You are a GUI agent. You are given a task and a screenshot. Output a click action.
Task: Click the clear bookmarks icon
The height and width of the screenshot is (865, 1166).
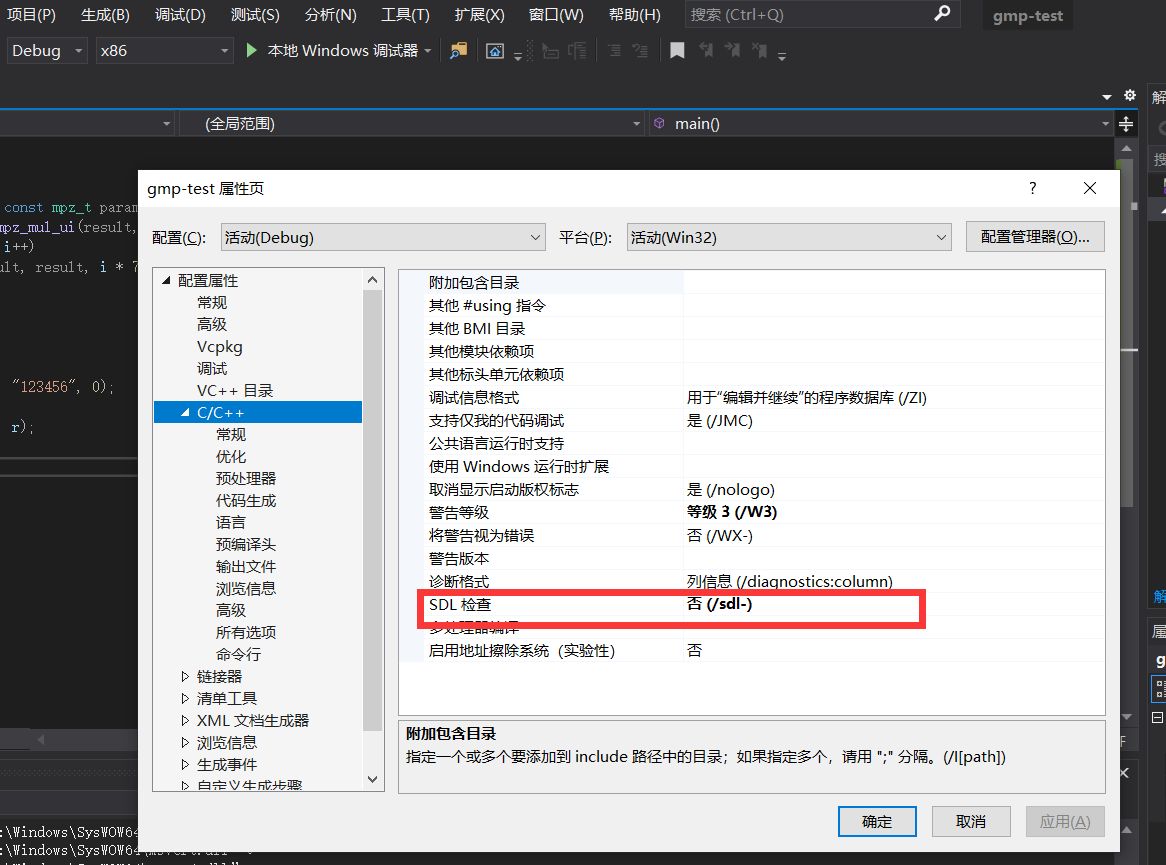tap(759, 51)
